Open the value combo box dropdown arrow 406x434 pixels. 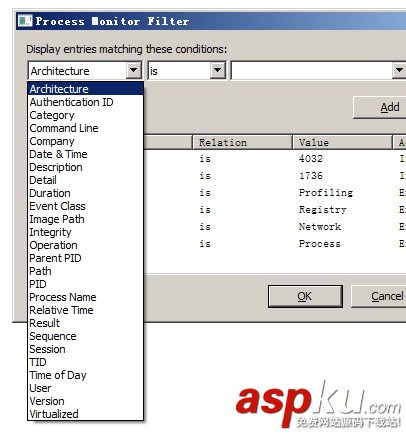[x=399, y=70]
